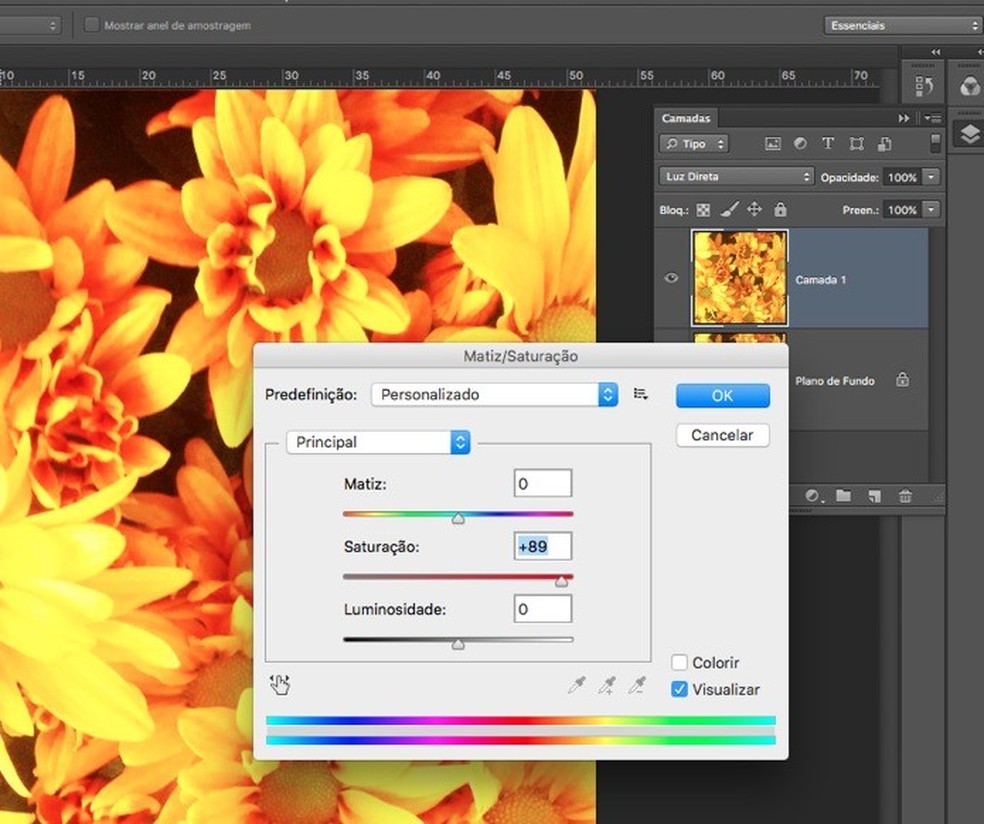Image resolution: width=984 pixels, height=824 pixels.
Task: Open the Principal channel dropdown
Action: click(x=377, y=442)
